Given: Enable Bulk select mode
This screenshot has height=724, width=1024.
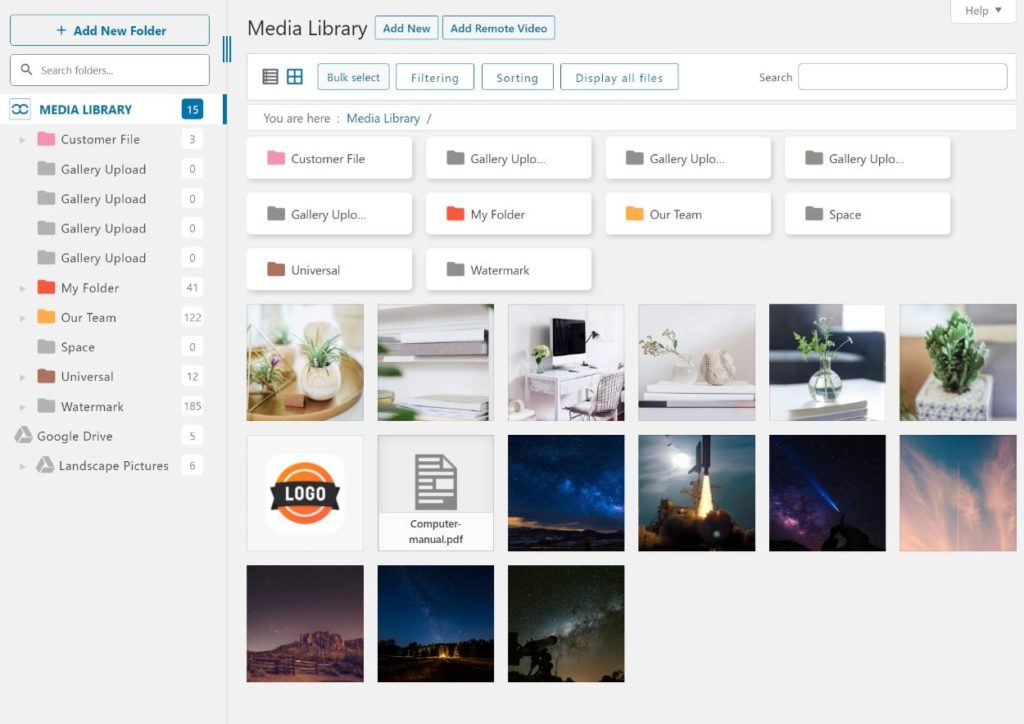Looking at the screenshot, I should click(x=352, y=76).
